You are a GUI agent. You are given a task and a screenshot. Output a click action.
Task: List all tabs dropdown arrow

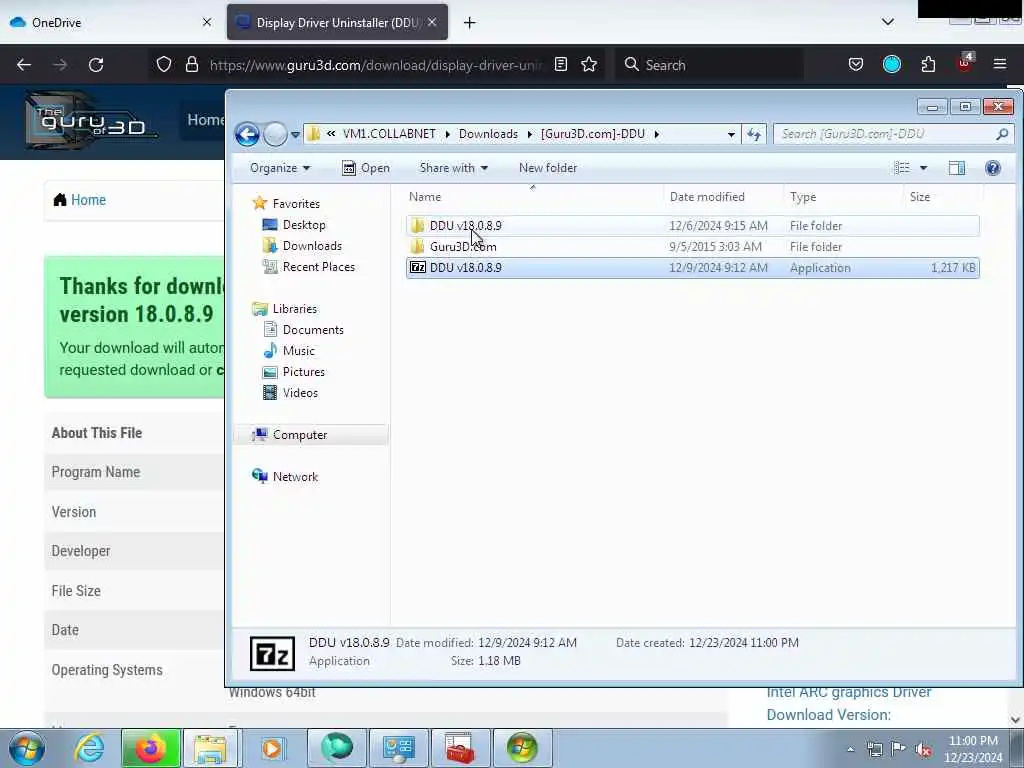point(888,22)
